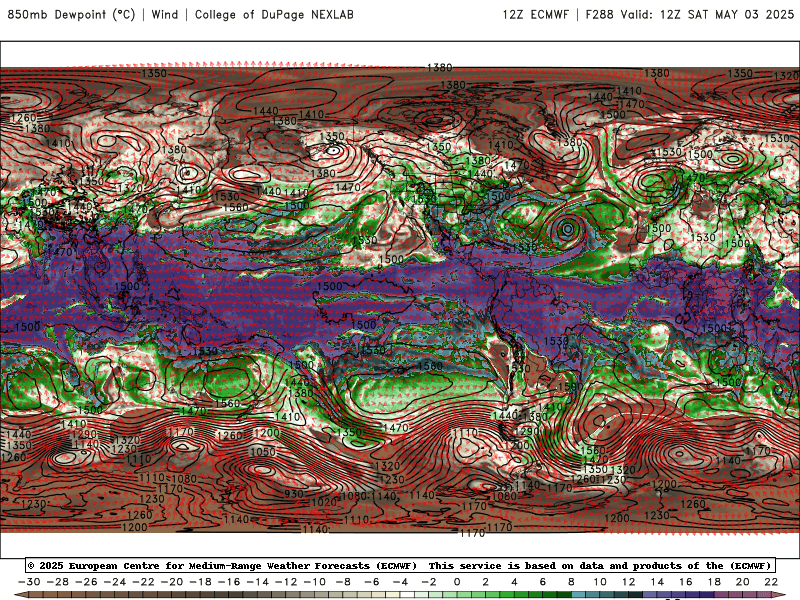The width and height of the screenshot is (800, 600).
Task: Click the '-24' legend value
Action: pos(115,582)
